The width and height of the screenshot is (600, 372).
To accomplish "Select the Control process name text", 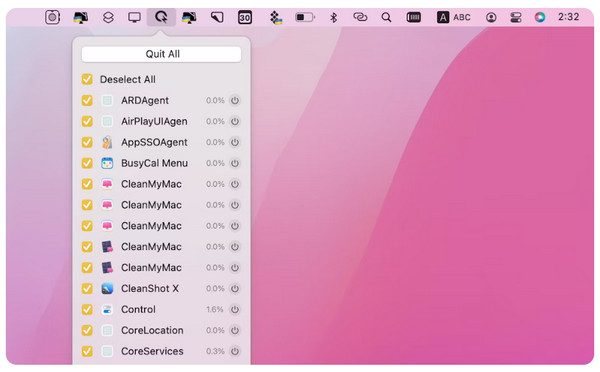I will tap(138, 309).
